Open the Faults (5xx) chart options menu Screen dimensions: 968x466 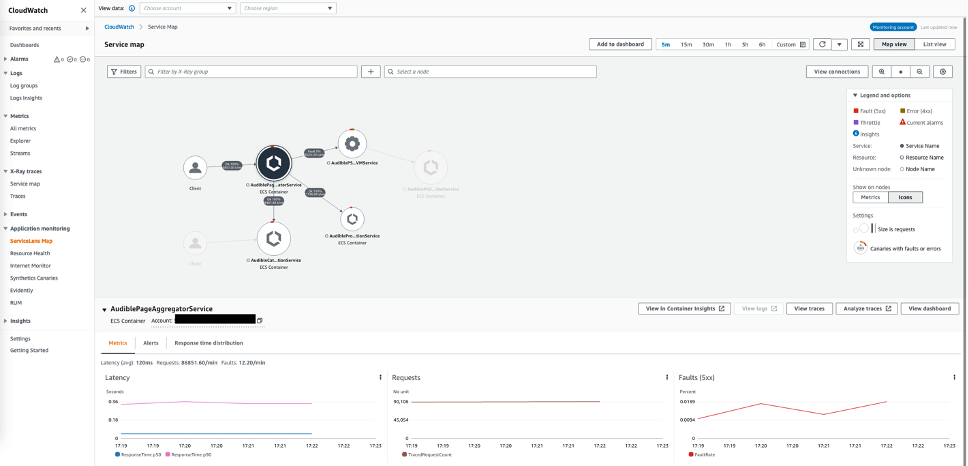pyautogui.click(x=954, y=377)
